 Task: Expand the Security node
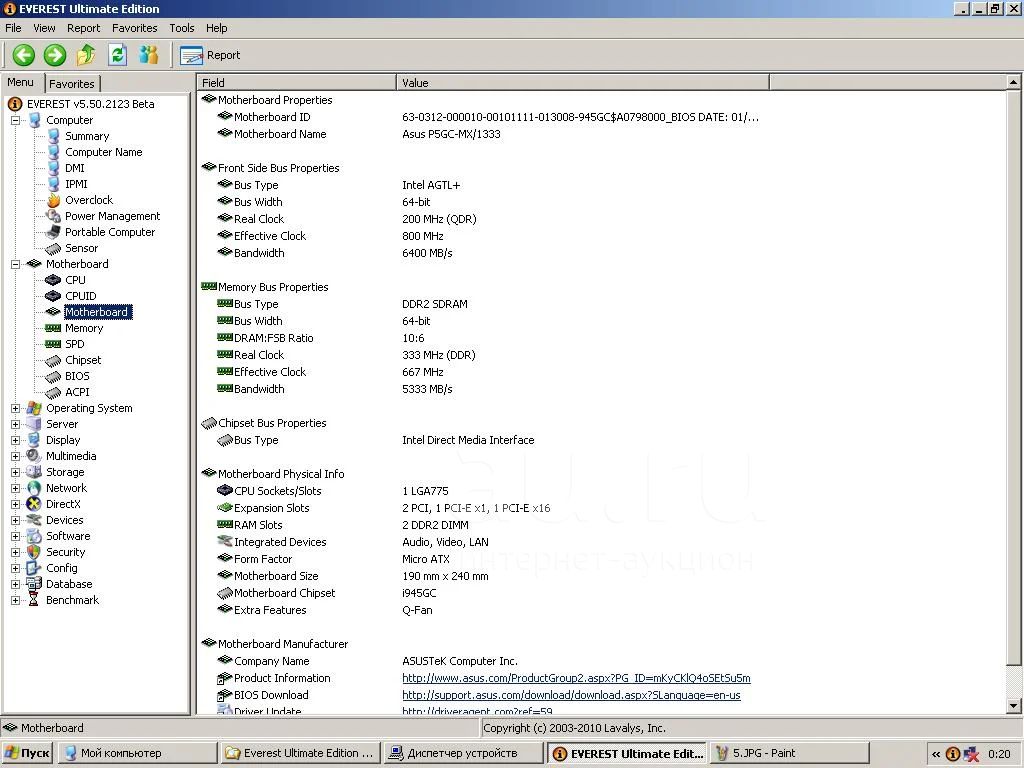[15, 552]
